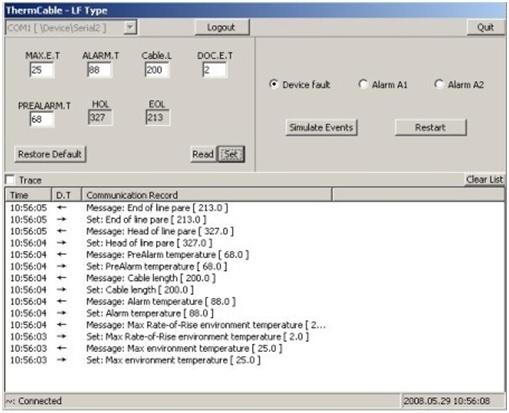Screen dimensions: 509x413
Task: Select the Message: Head of line pare row
Action: (255, 231)
